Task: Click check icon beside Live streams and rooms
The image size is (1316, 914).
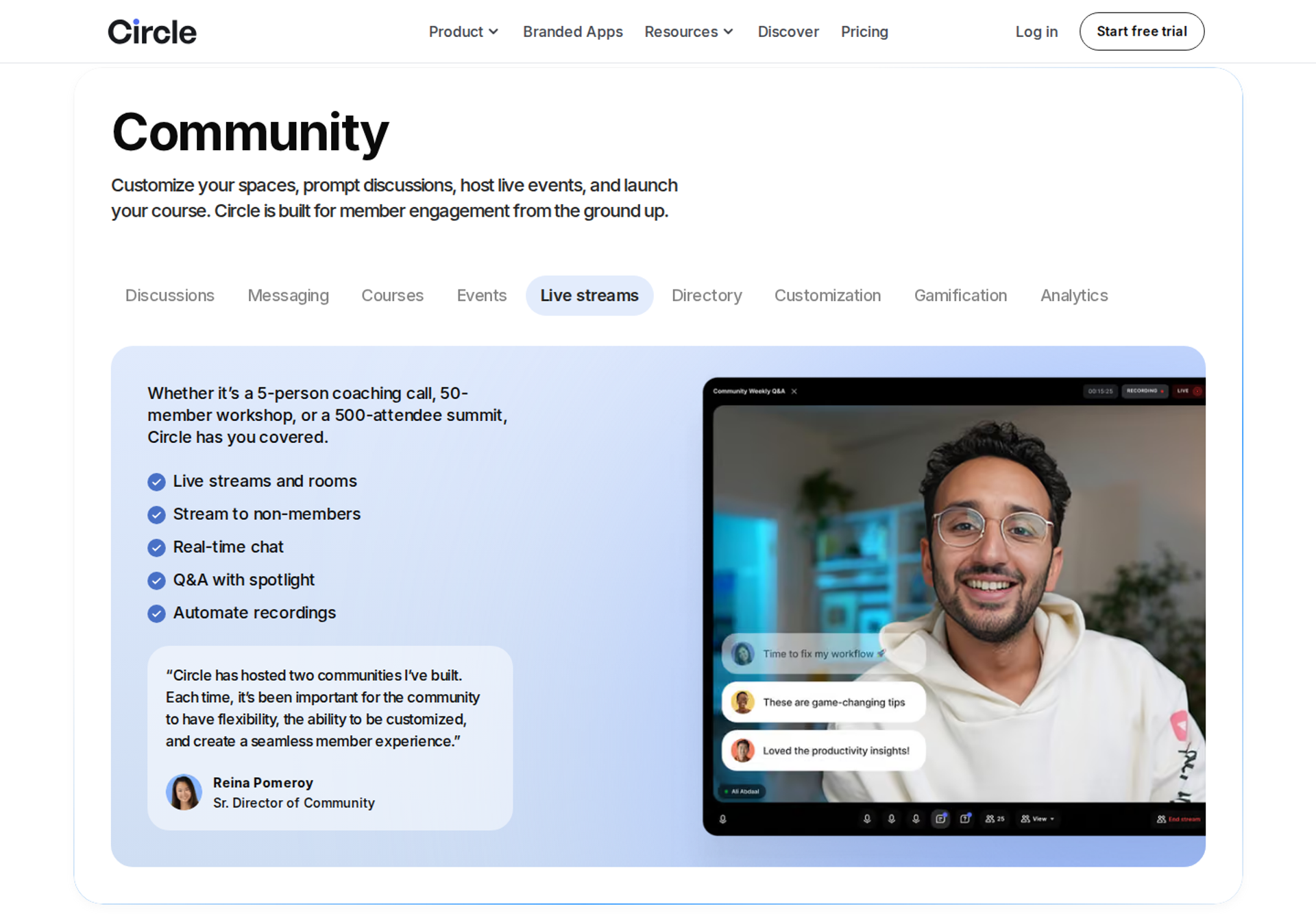Action: coord(156,482)
